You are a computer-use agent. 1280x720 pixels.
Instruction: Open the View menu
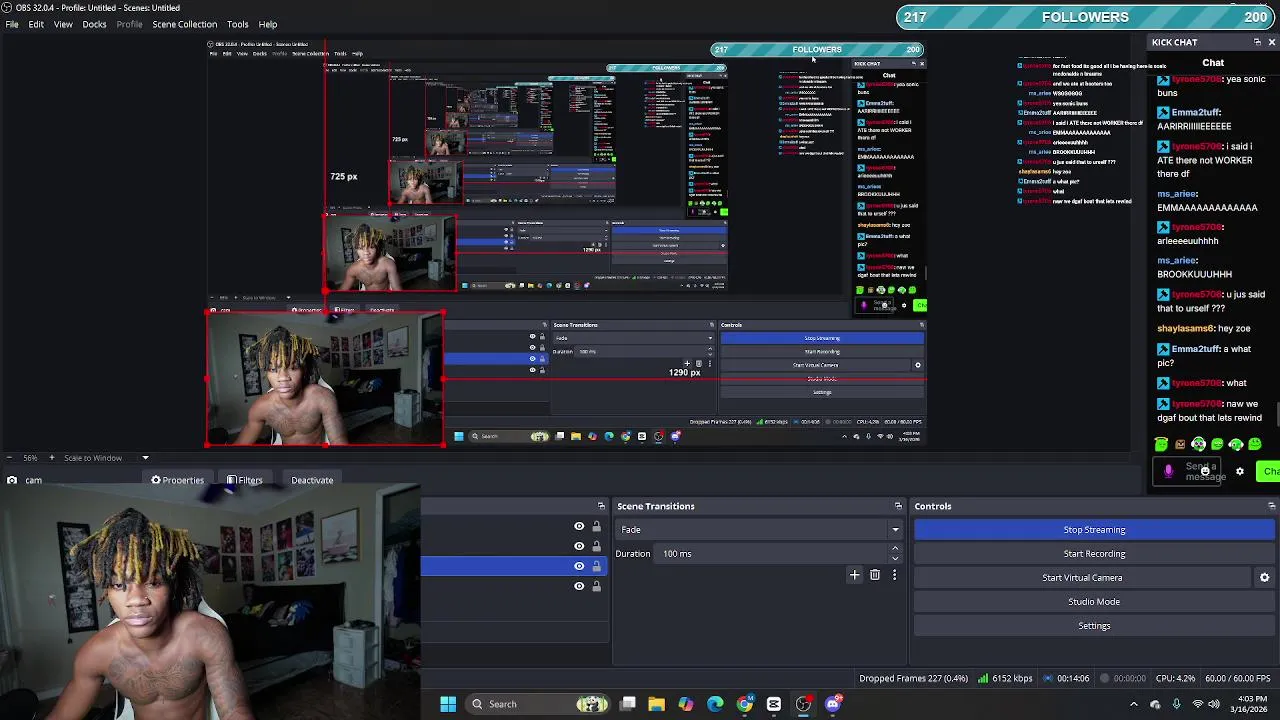[63, 24]
